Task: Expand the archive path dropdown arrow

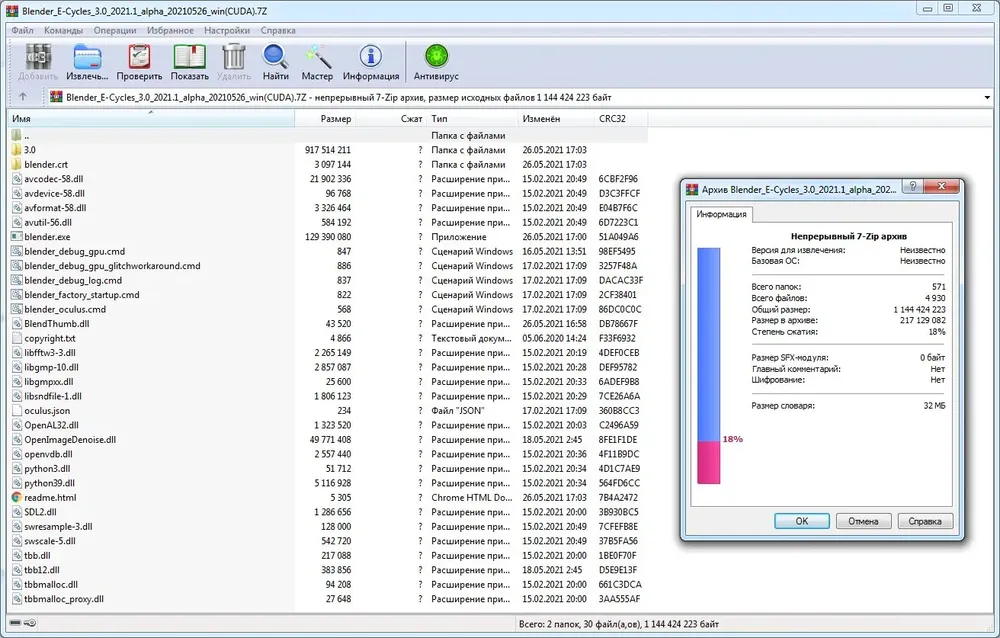Action: tap(987, 98)
